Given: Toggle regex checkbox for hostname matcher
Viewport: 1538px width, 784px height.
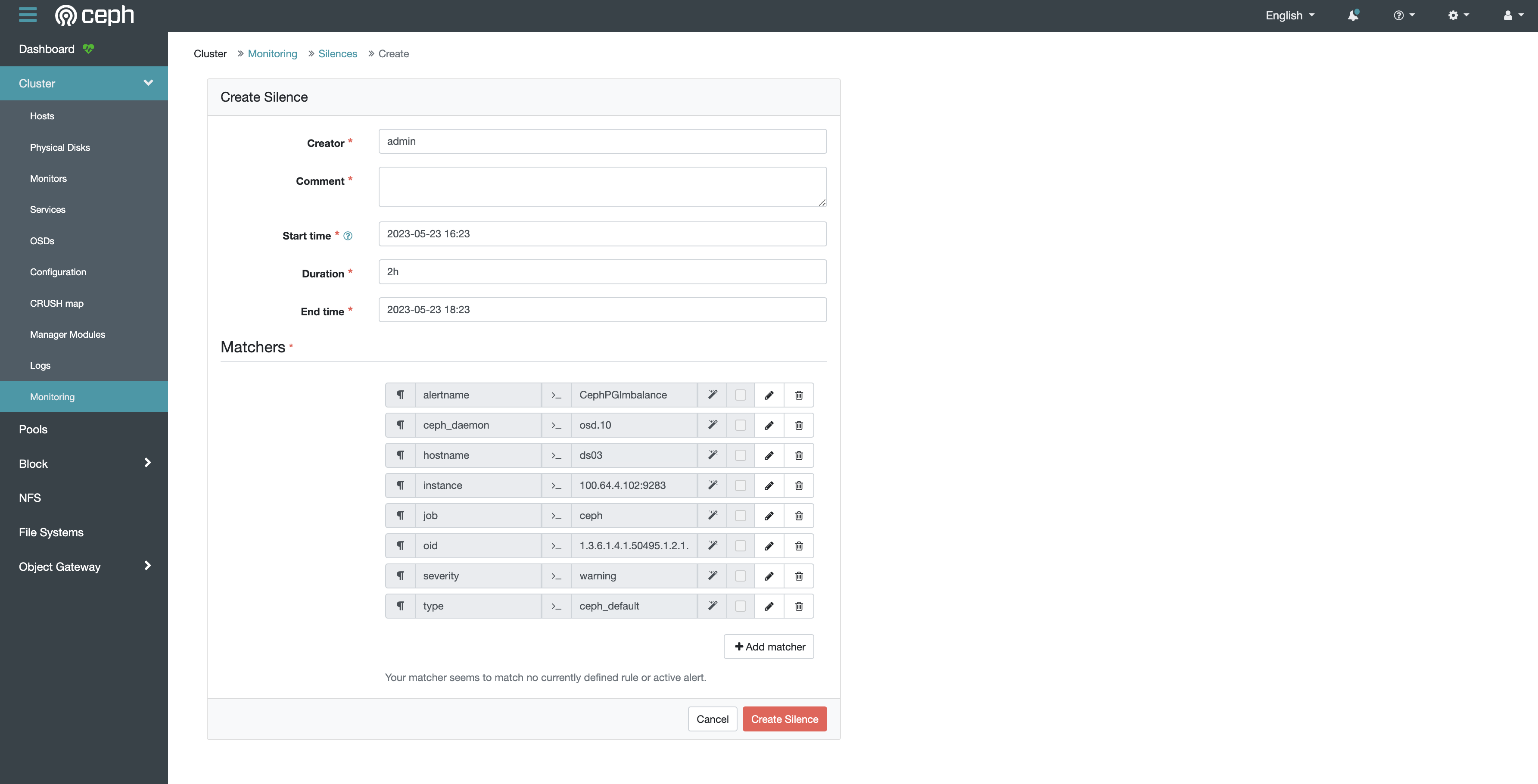Looking at the screenshot, I should click(740, 455).
